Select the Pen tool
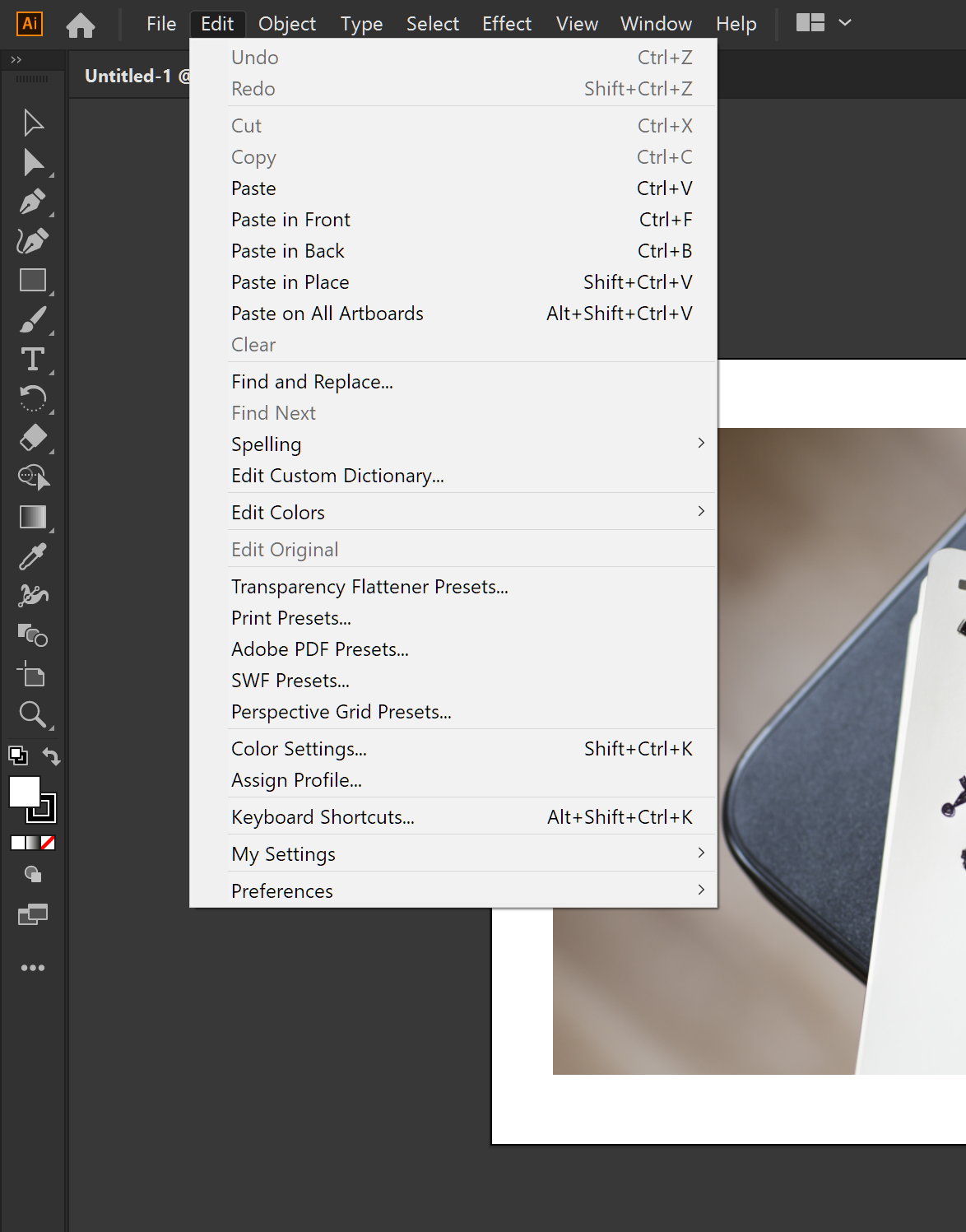This screenshot has height=1232, width=966. [33, 202]
